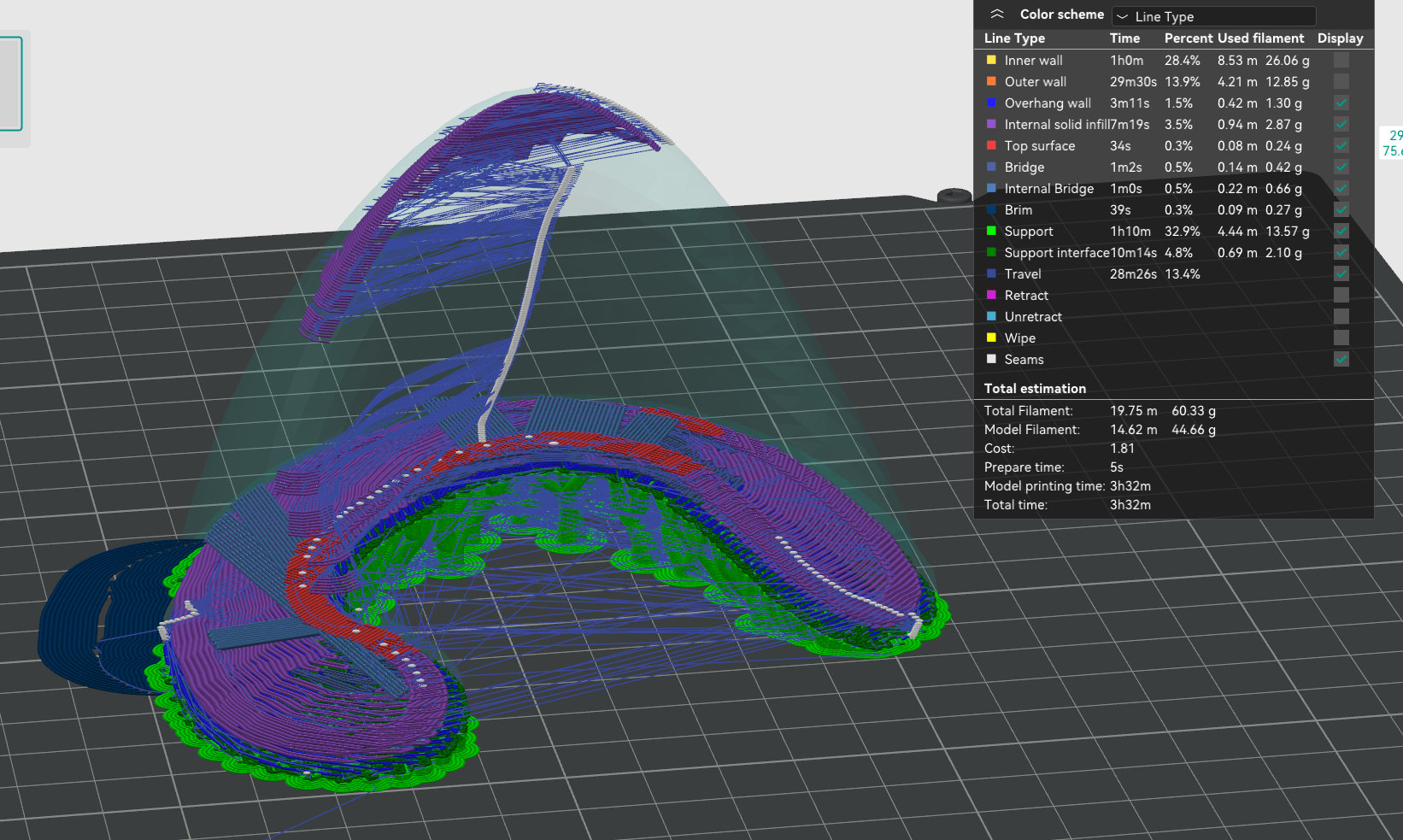Toggle Bridge display checkbox

1341,167
